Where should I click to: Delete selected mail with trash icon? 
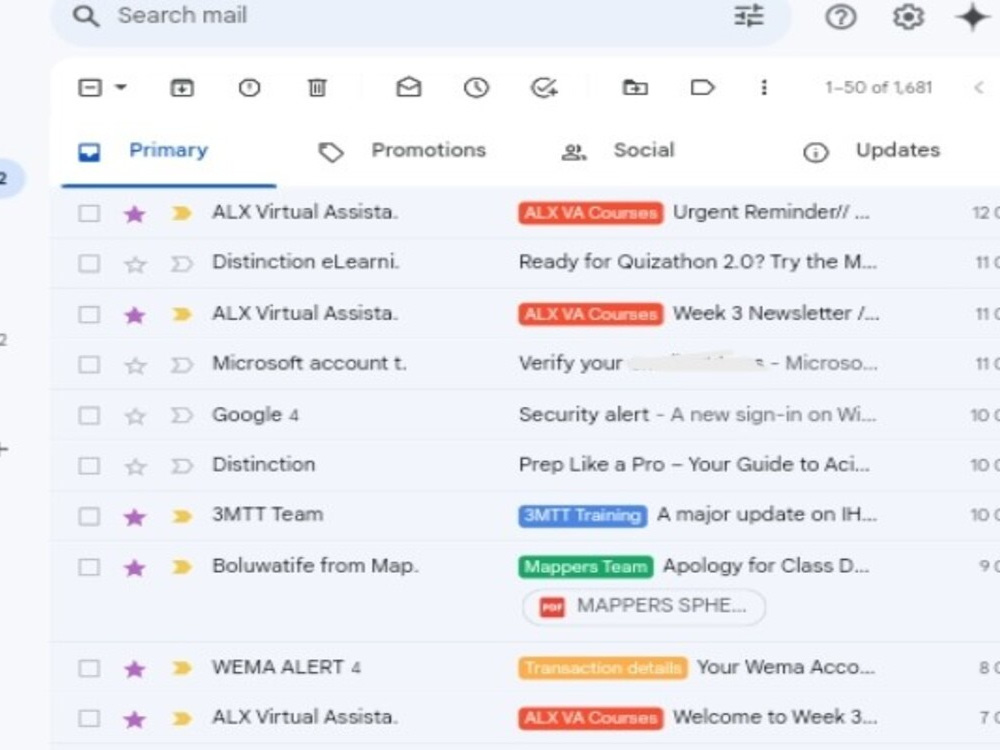(317, 87)
